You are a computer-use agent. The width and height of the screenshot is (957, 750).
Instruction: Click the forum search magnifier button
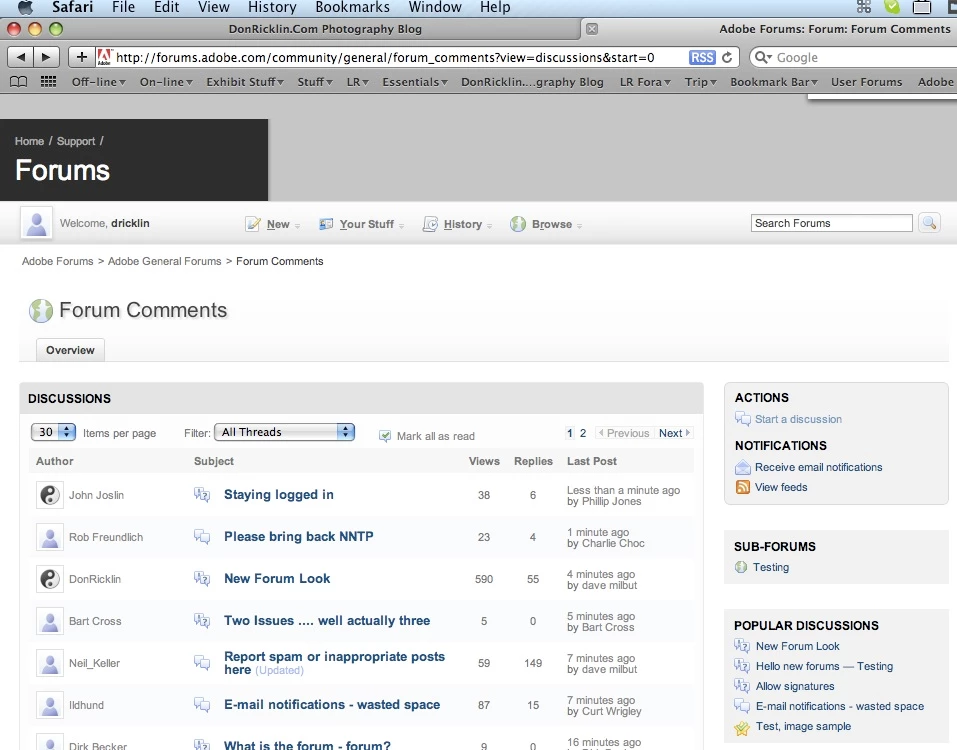pyautogui.click(x=930, y=223)
